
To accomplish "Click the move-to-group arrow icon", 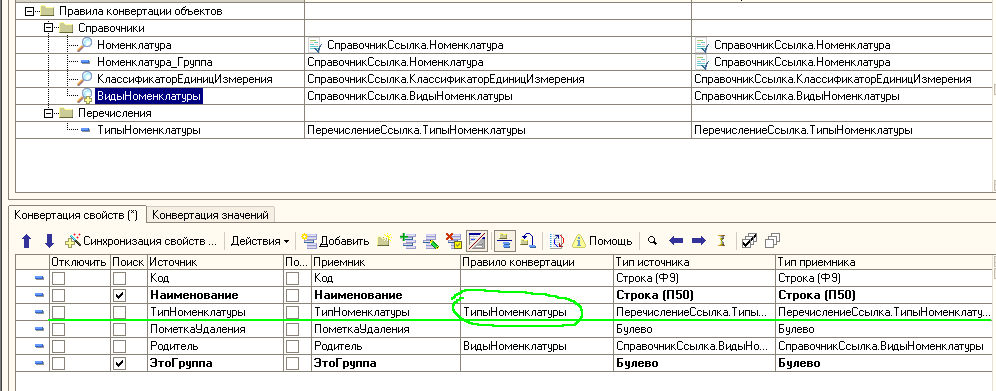I will (528, 241).
